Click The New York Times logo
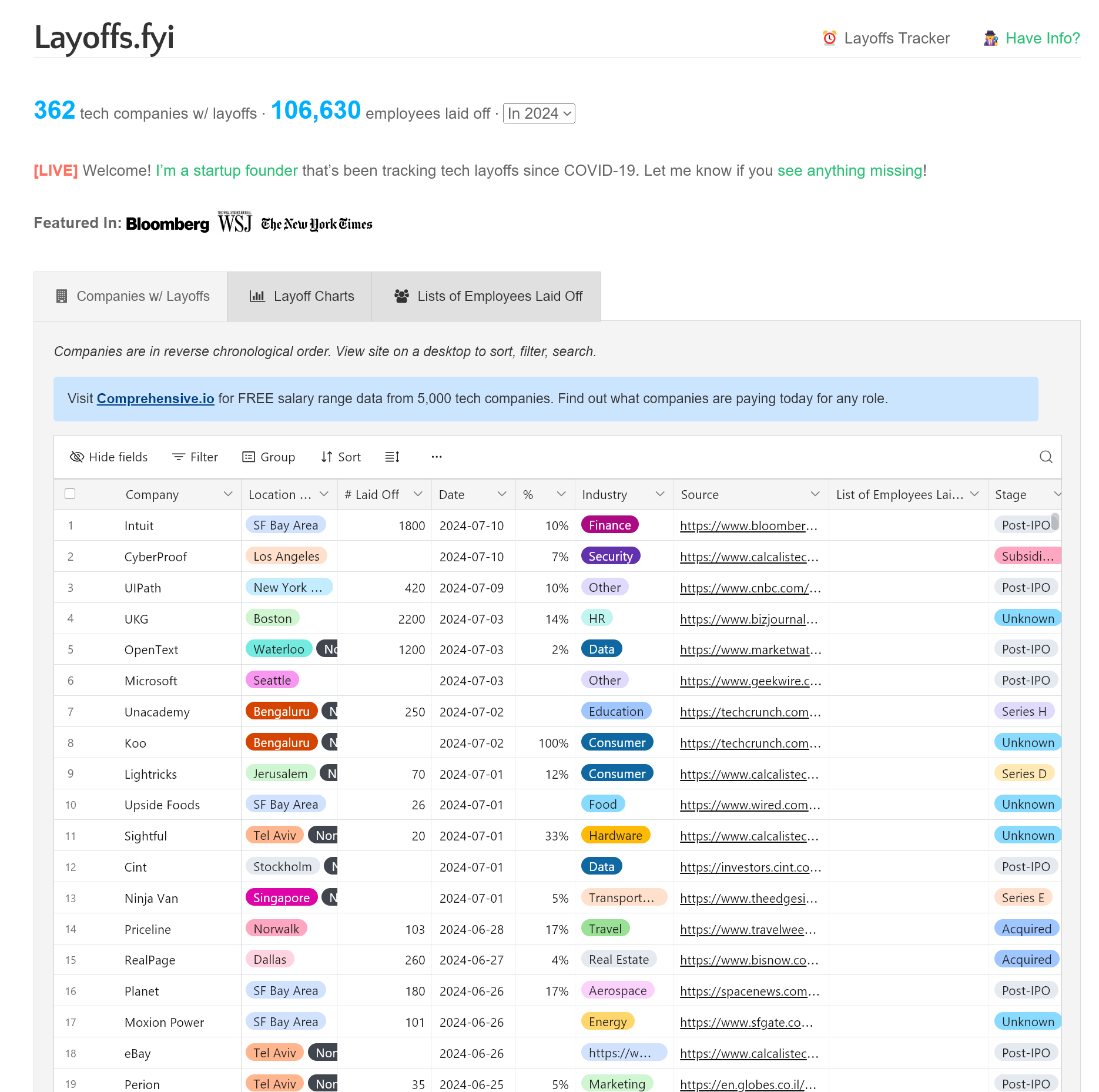The height and width of the screenshot is (1092, 1099). (x=317, y=224)
